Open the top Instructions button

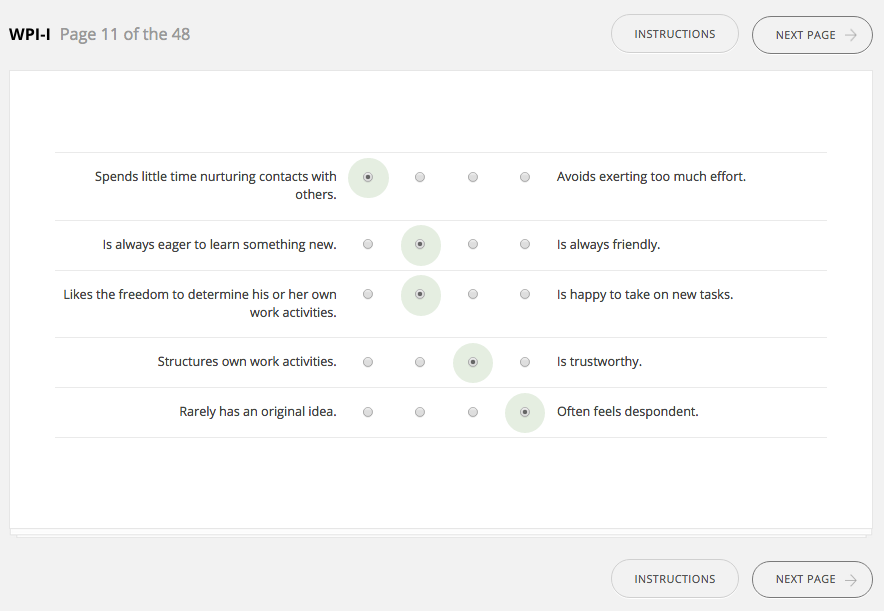click(x=674, y=34)
